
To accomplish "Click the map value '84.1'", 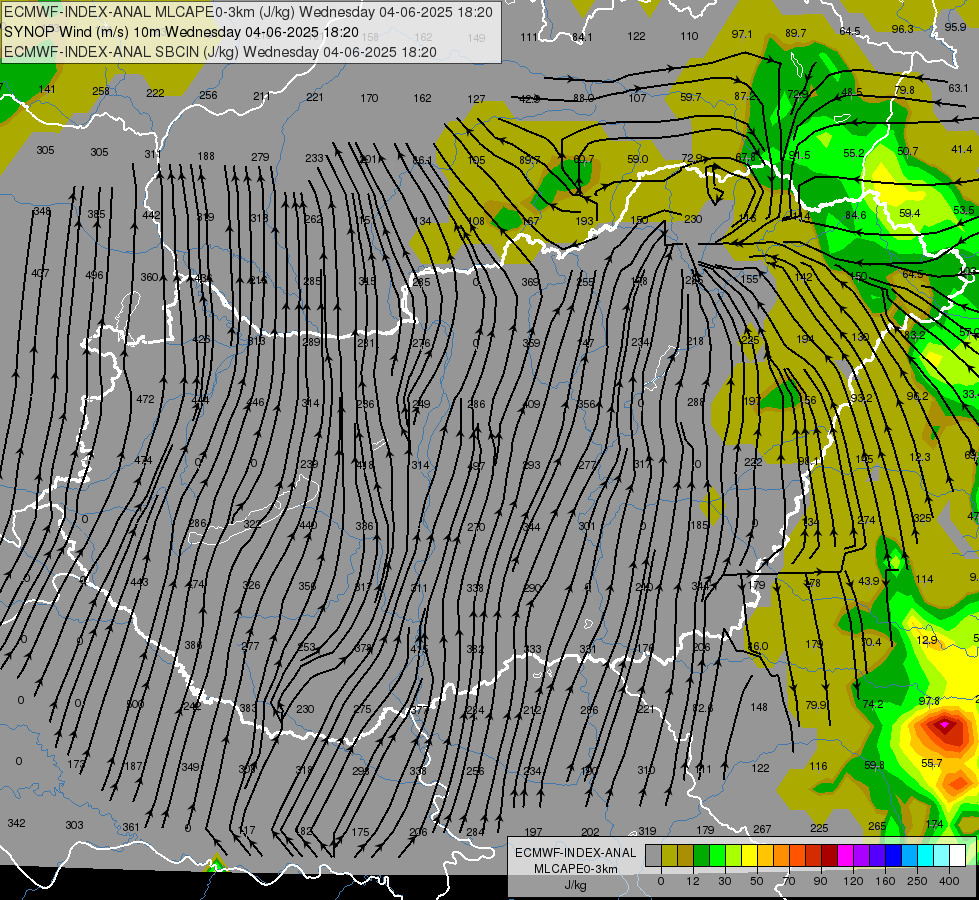I will pos(583,37).
